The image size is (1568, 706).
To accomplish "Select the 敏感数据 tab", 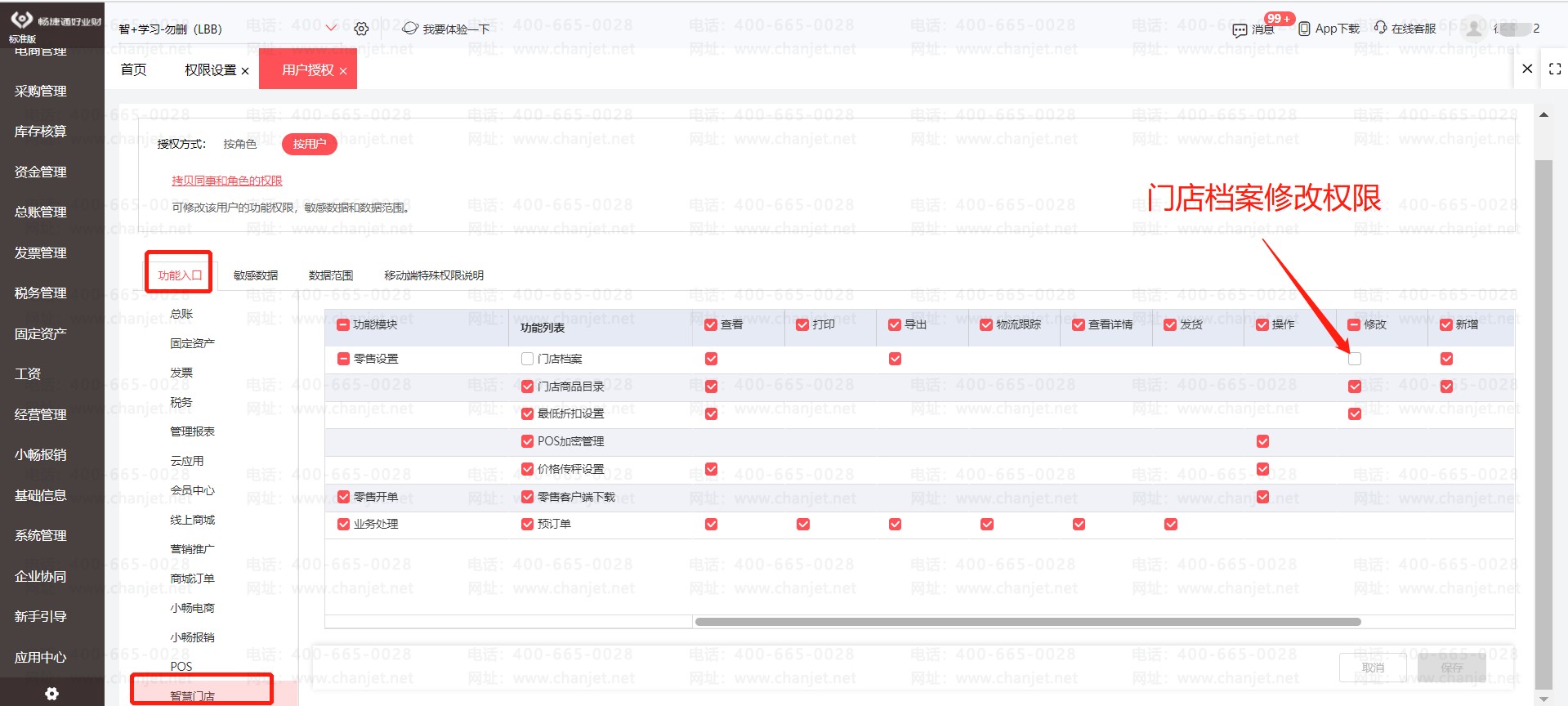I will [x=256, y=275].
